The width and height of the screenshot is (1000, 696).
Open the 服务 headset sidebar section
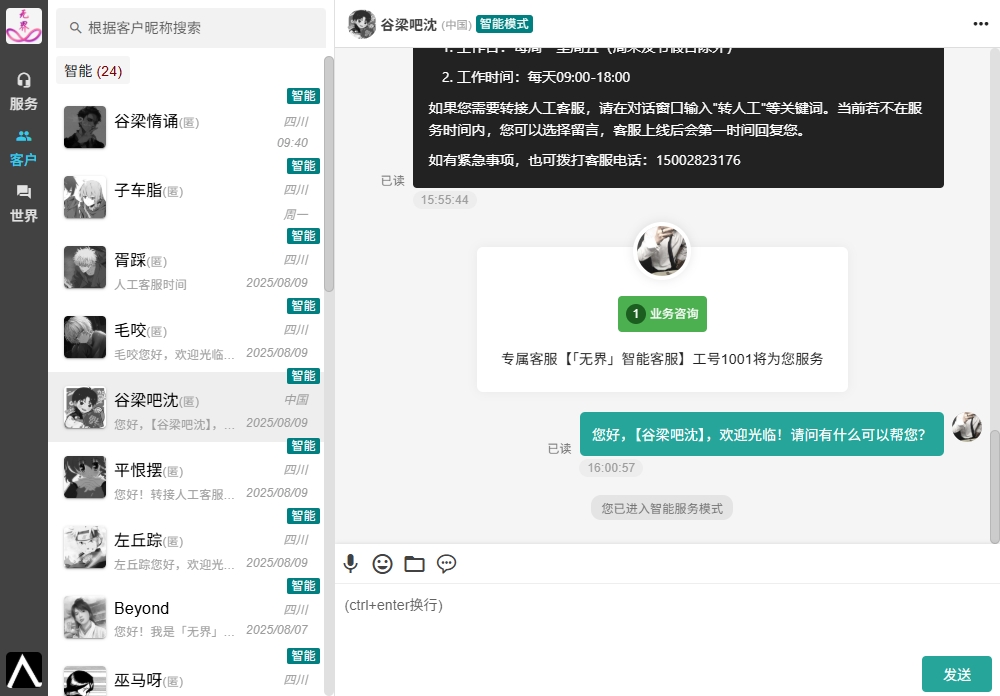(24, 91)
